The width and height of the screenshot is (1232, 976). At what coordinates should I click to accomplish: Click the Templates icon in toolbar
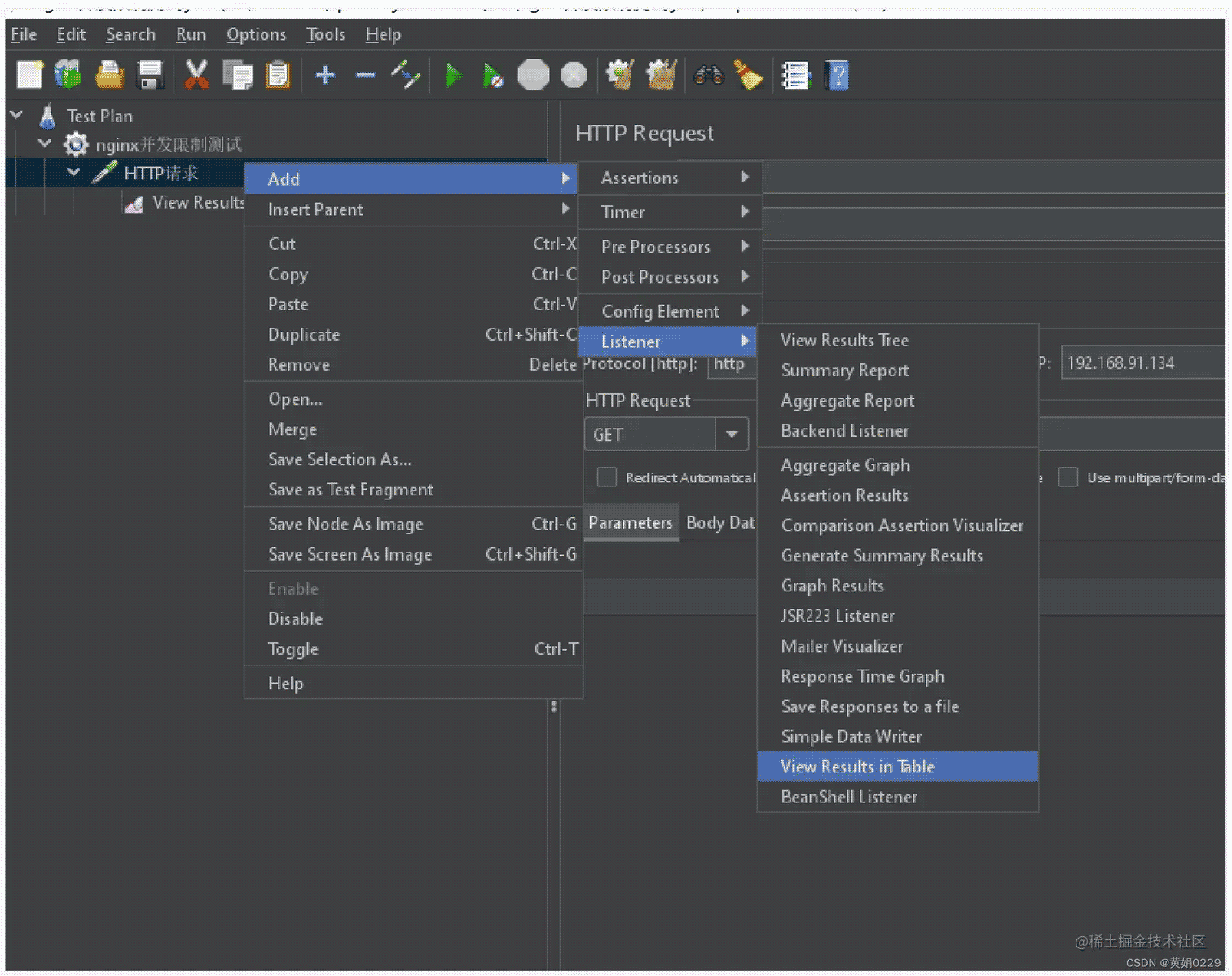pyautogui.click(x=68, y=76)
